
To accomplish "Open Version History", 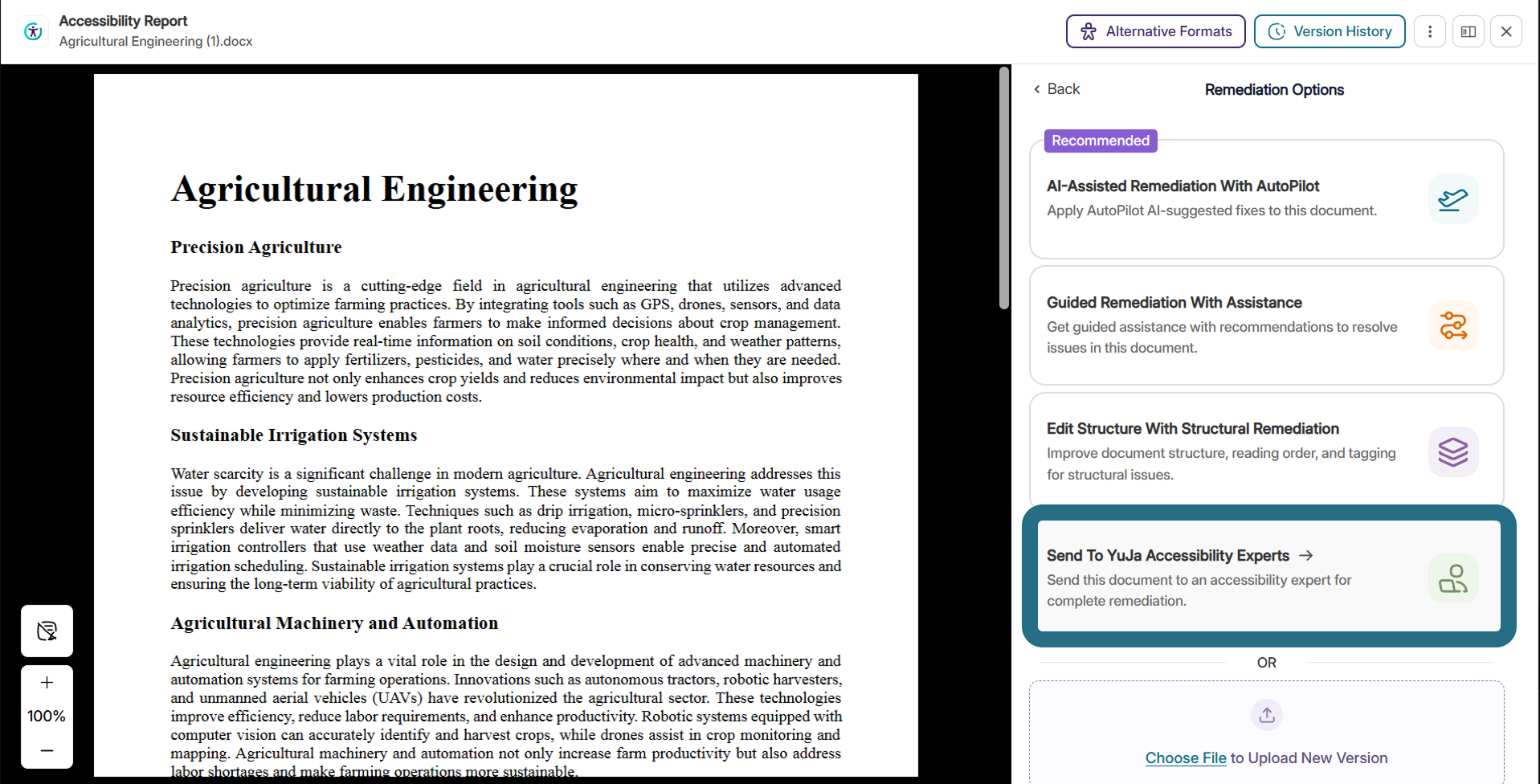I will point(1330,31).
